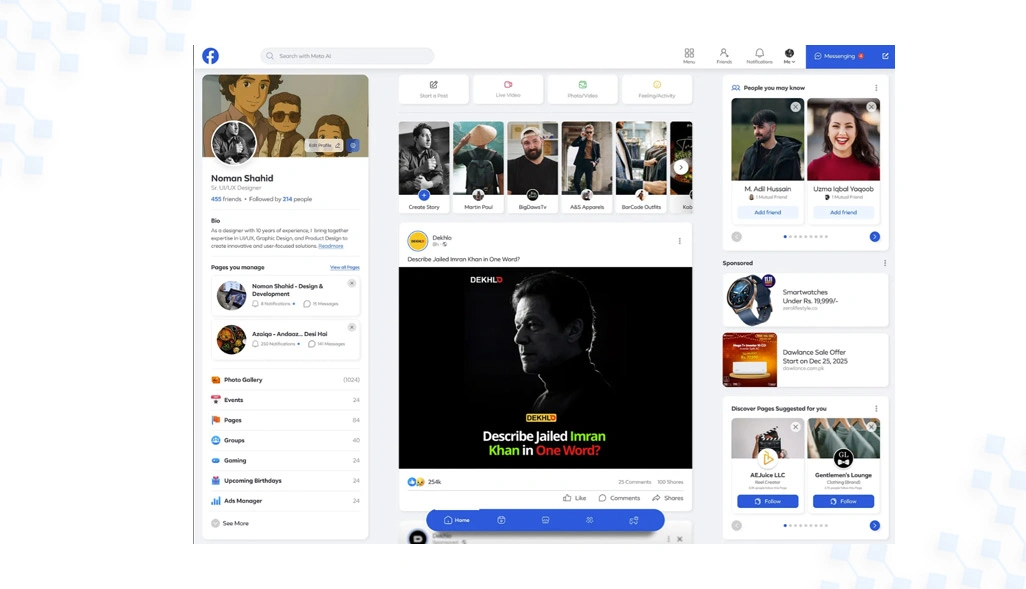Open Events in sidebar
The image size is (1026, 589).
(x=285, y=400)
